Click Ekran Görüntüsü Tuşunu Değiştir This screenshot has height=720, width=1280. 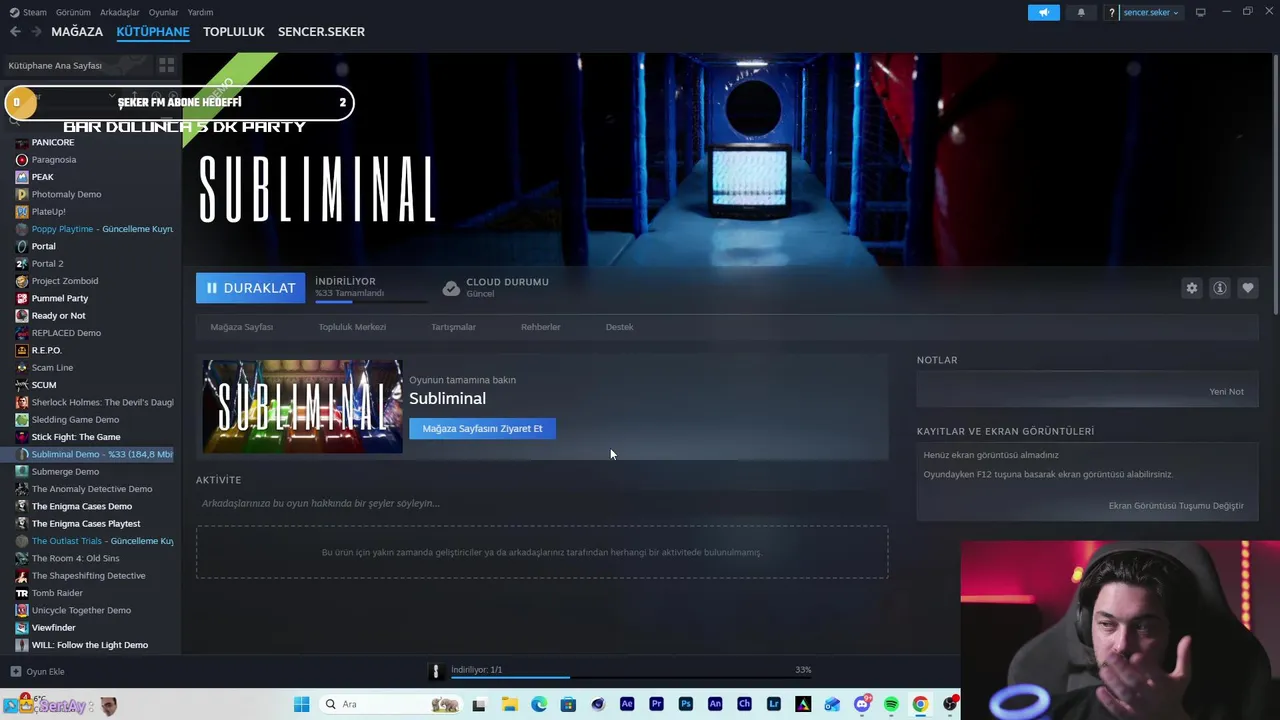click(1176, 506)
